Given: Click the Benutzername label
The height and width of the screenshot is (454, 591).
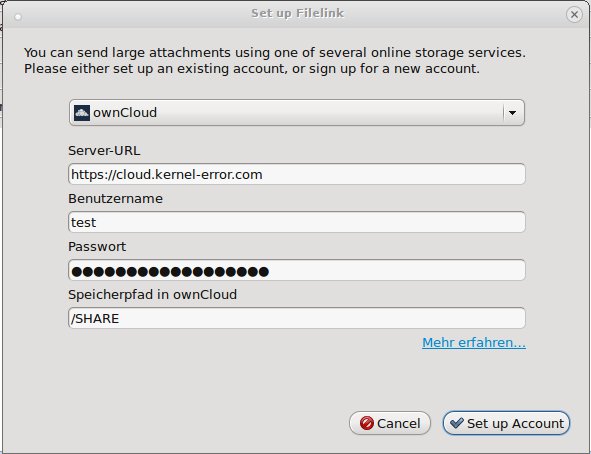Looking at the screenshot, I should (x=115, y=199).
